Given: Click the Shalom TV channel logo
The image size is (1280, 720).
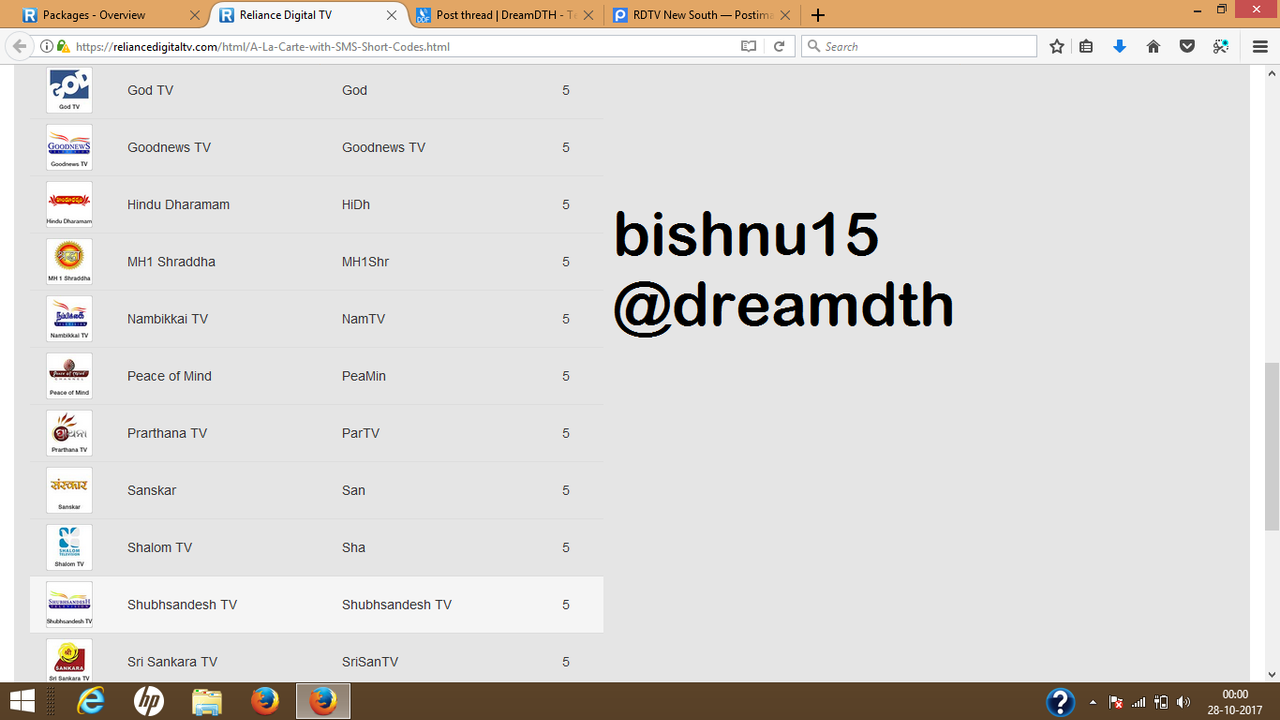Looking at the screenshot, I should pyautogui.click(x=69, y=547).
